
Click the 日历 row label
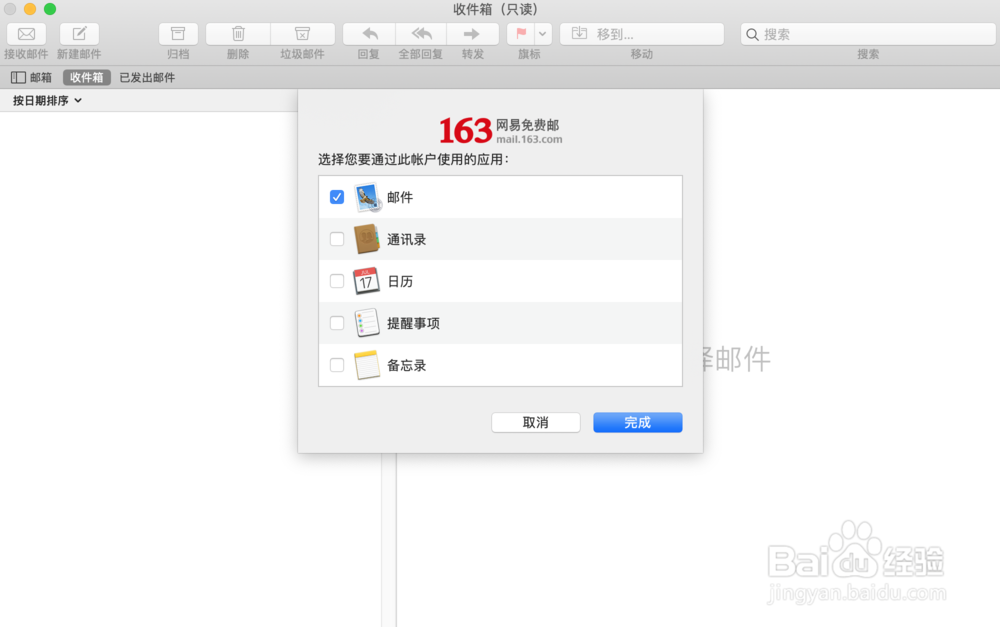pyautogui.click(x=400, y=281)
